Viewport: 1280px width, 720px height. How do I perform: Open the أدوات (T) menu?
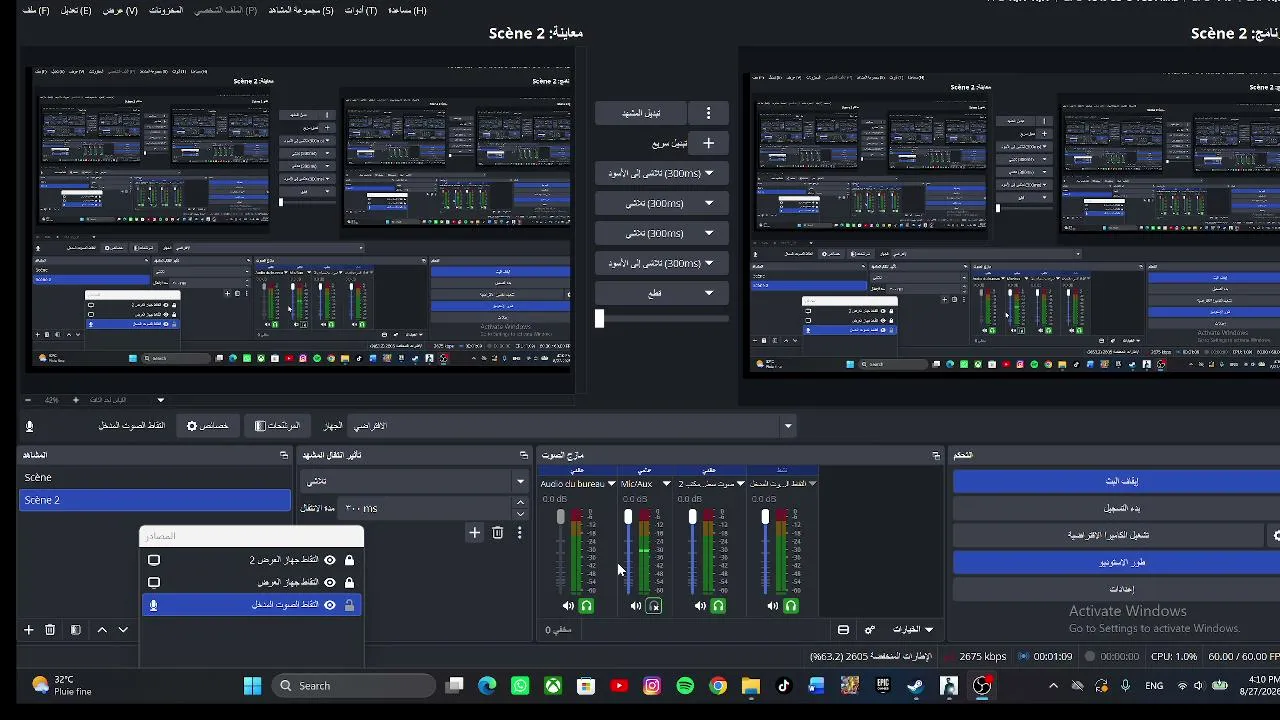pos(361,10)
